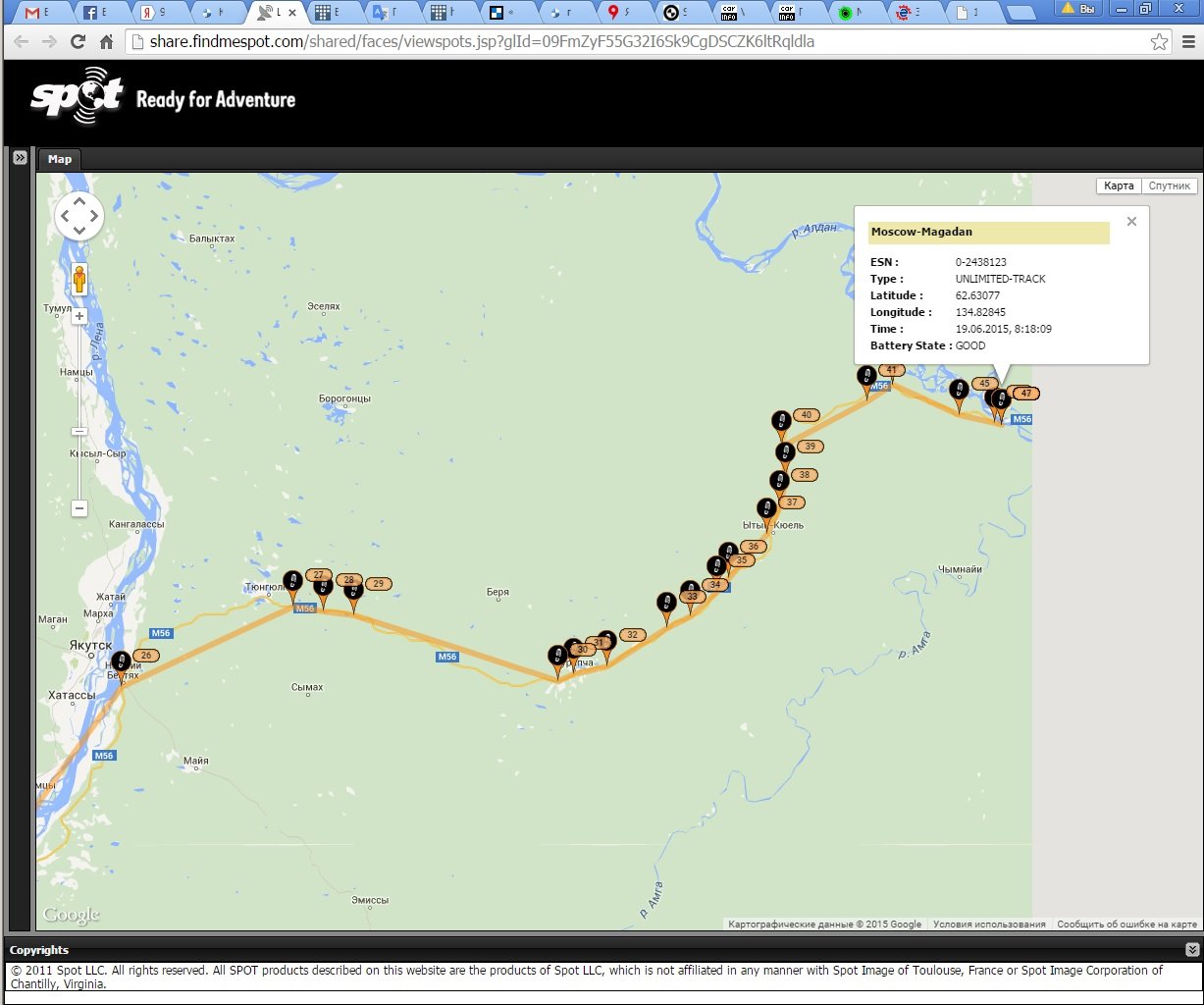Image resolution: width=1204 pixels, height=1005 pixels.
Task: Bookmark this page with star icon
Action: pos(1159,42)
